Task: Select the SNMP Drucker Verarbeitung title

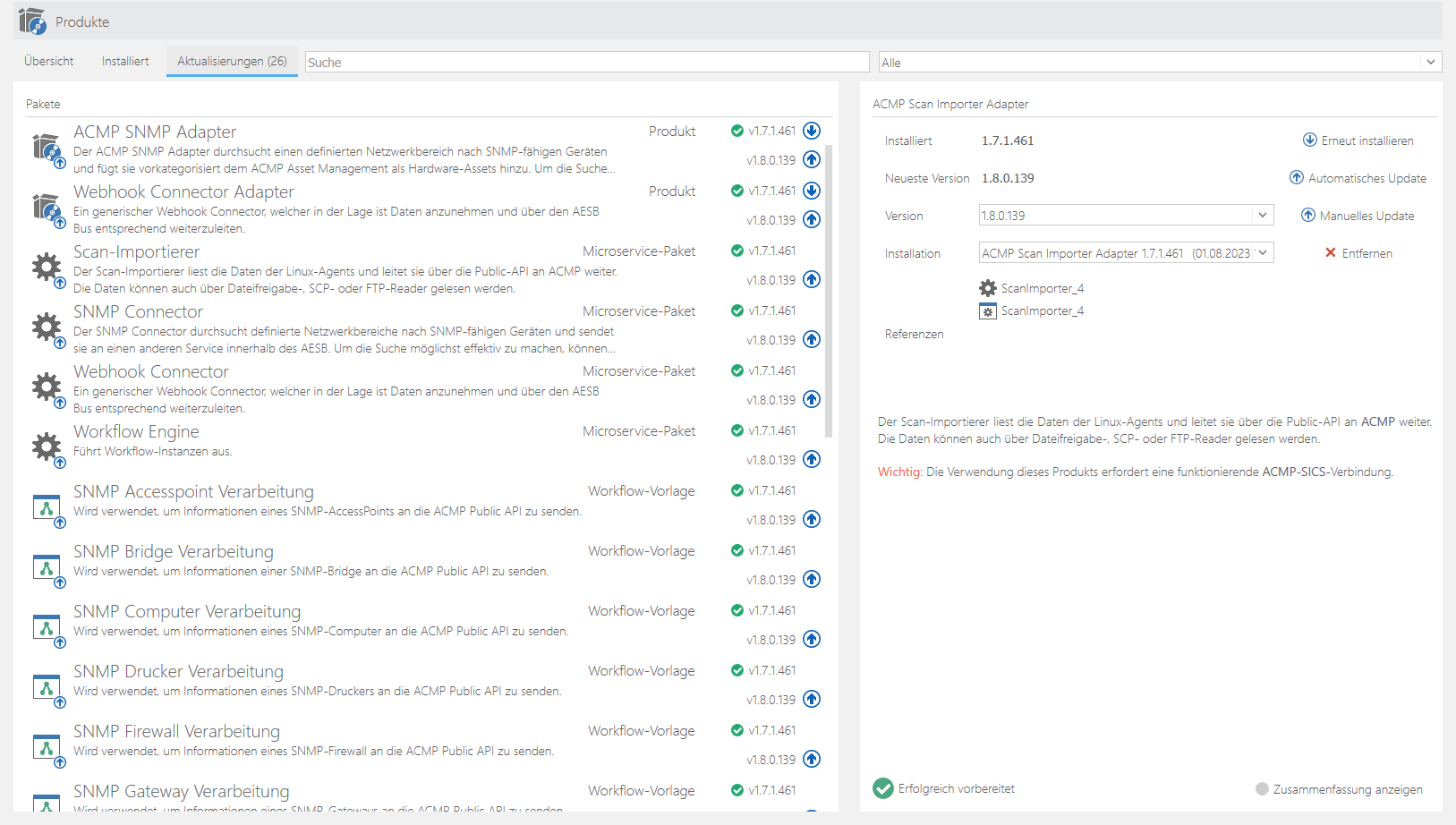Action: tap(178, 671)
